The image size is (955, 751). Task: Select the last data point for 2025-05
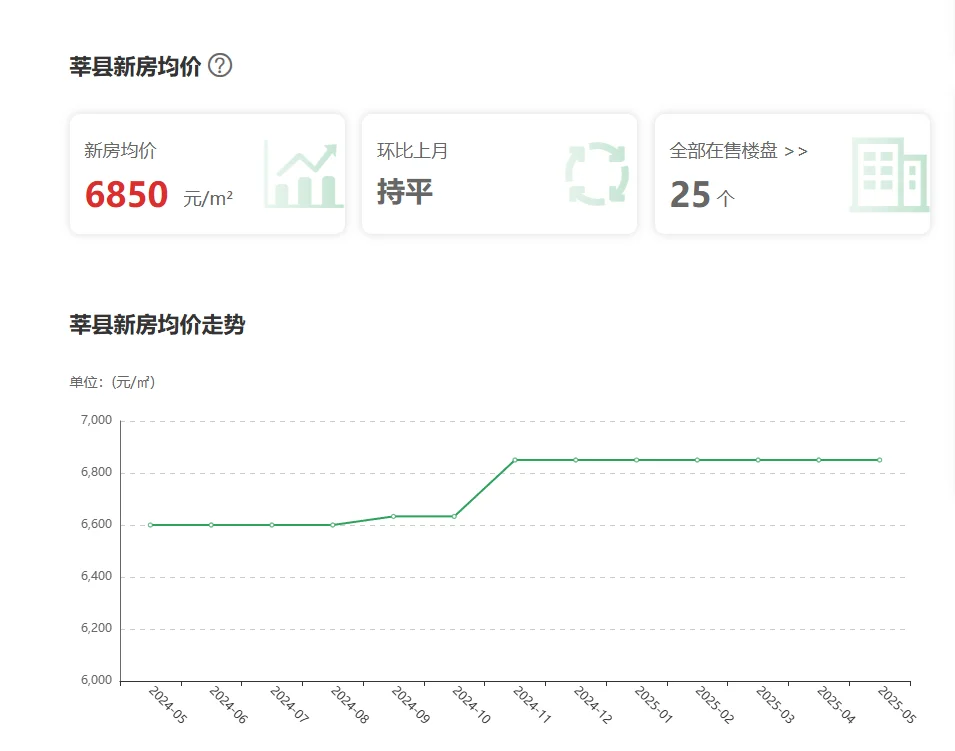[879, 460]
